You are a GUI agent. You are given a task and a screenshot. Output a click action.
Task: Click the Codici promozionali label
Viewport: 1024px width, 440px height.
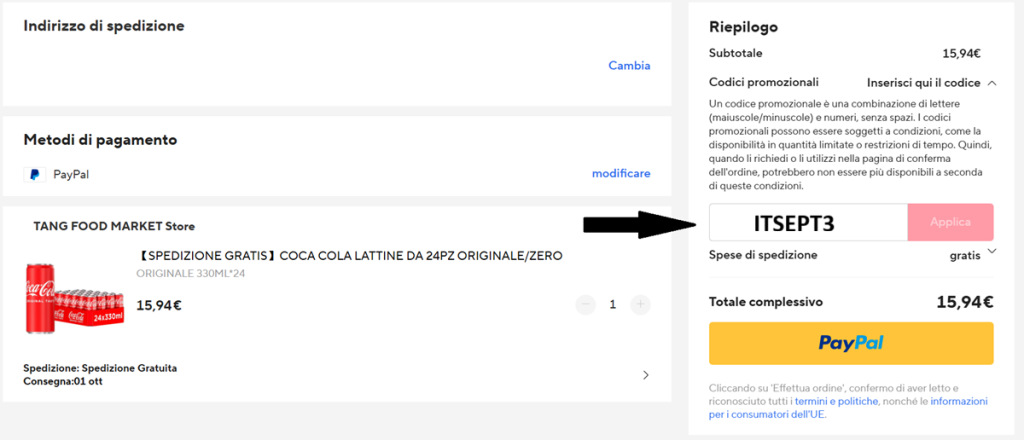763,83
